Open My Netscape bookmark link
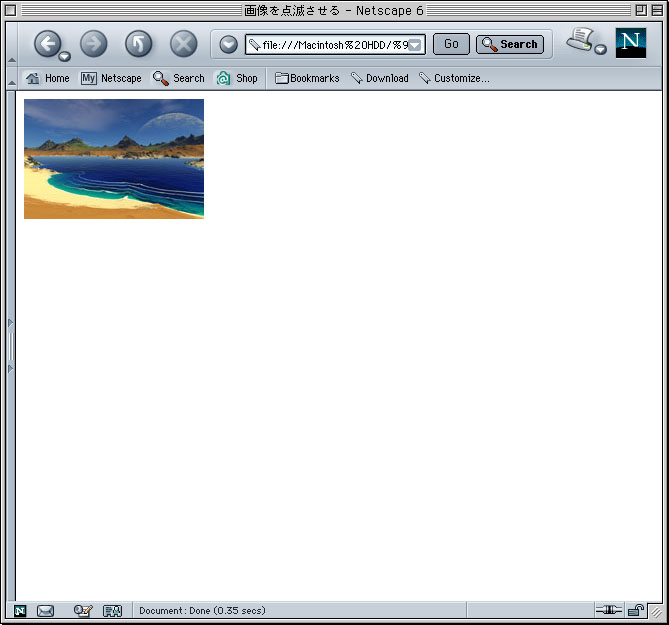The image size is (669, 625). pyautogui.click(x=111, y=78)
